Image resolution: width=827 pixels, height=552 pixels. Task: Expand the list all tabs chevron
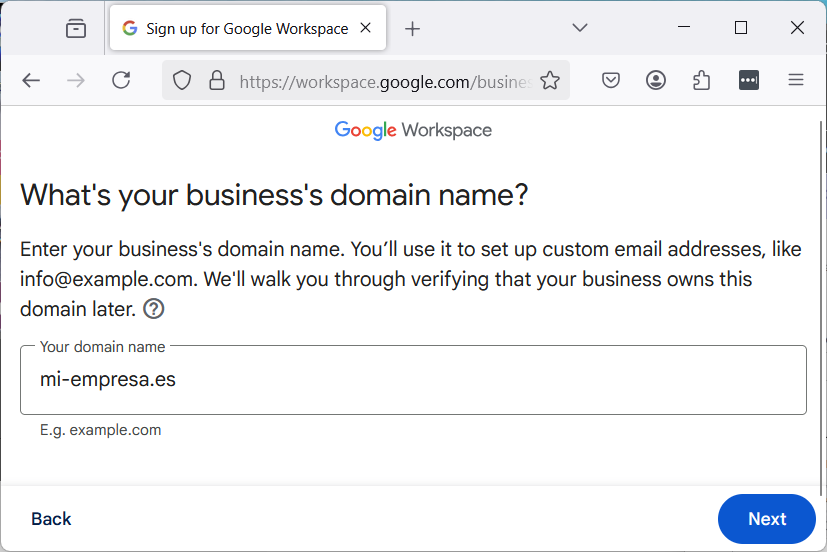click(580, 29)
